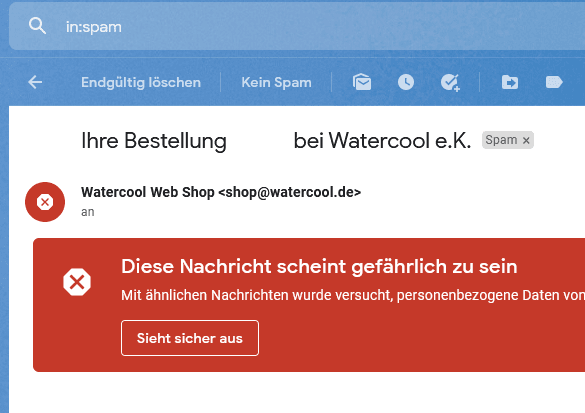Viewport: 585px width, 413px height.
Task: Focus the in:spam search field
Action: click(x=298, y=26)
